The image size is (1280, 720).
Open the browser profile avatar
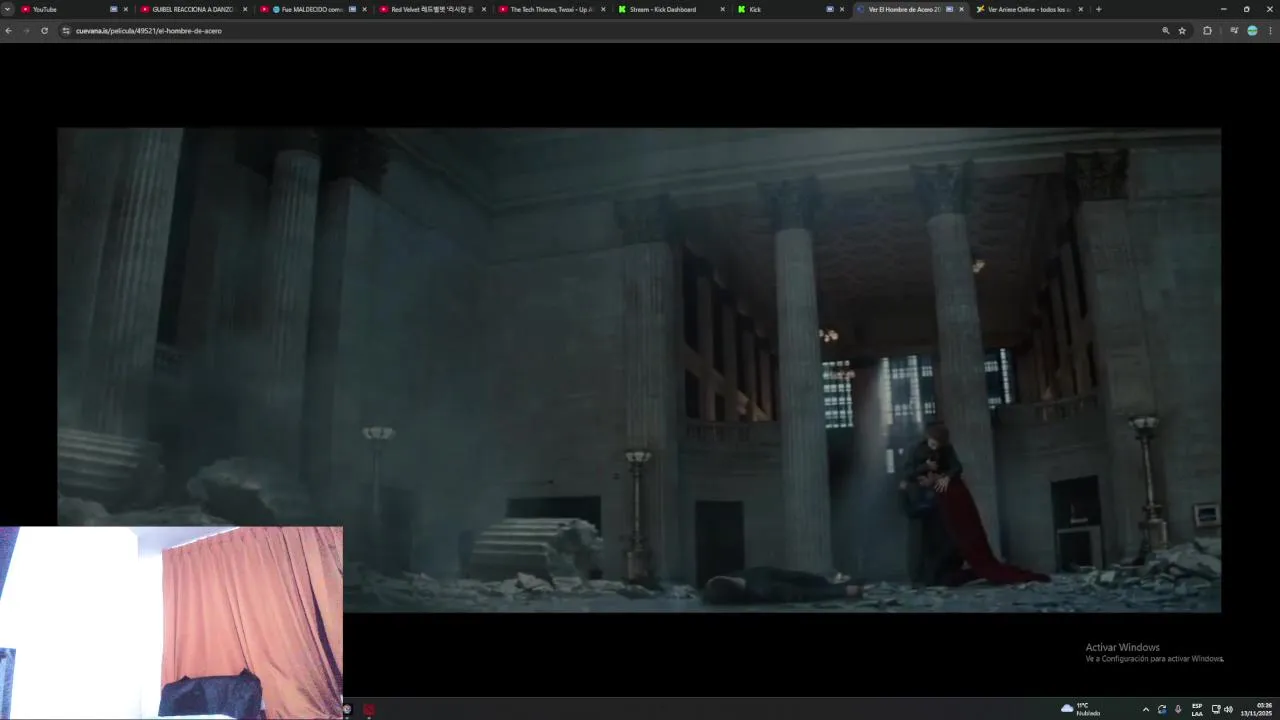coord(1252,31)
